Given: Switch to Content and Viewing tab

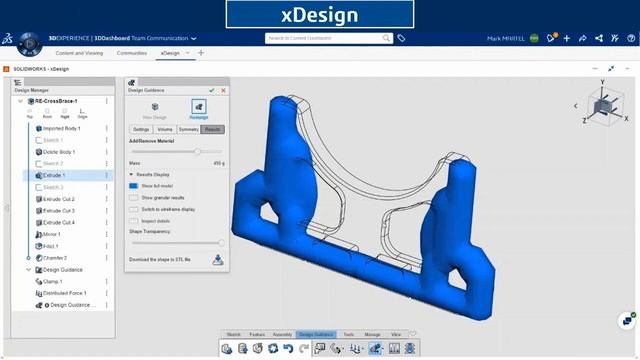Looking at the screenshot, I should (x=79, y=53).
